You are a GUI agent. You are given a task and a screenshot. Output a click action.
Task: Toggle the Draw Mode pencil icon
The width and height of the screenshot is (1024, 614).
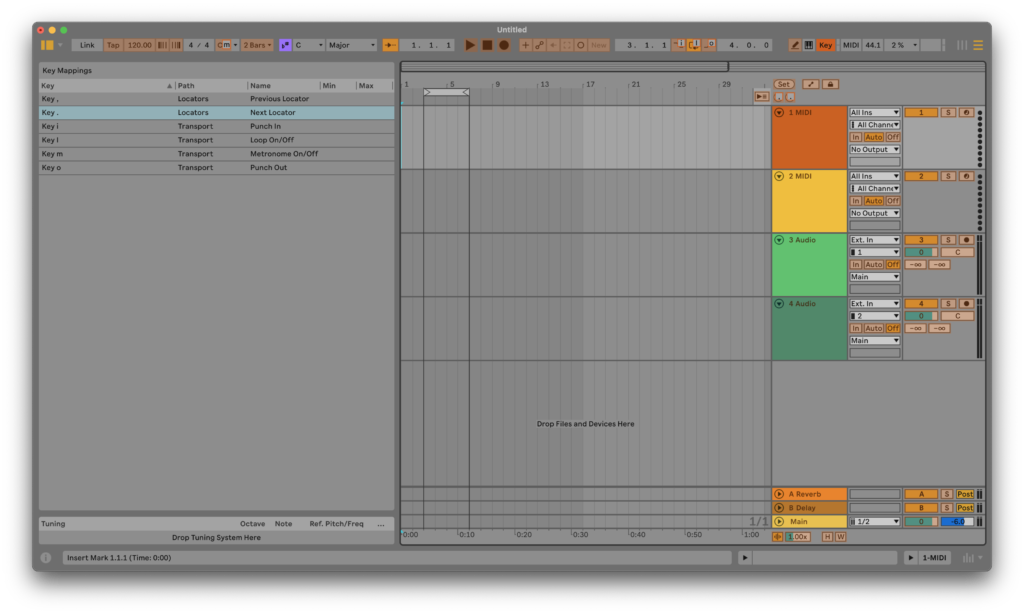click(x=795, y=45)
